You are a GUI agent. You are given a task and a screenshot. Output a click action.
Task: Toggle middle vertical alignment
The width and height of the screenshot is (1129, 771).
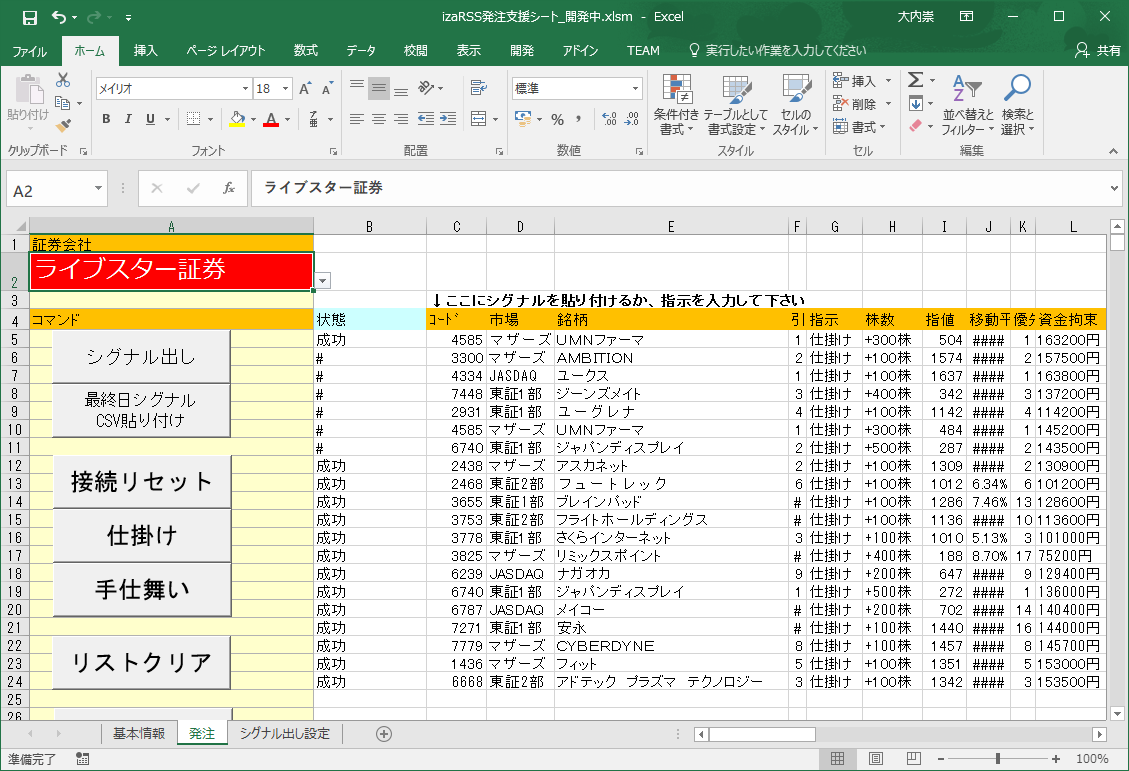click(x=379, y=88)
